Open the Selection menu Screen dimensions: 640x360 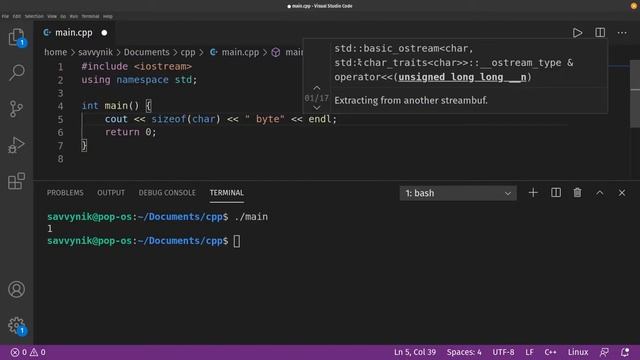[x=34, y=16]
